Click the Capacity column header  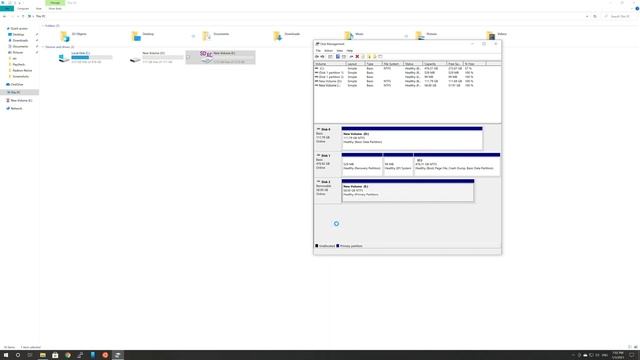[435, 64]
